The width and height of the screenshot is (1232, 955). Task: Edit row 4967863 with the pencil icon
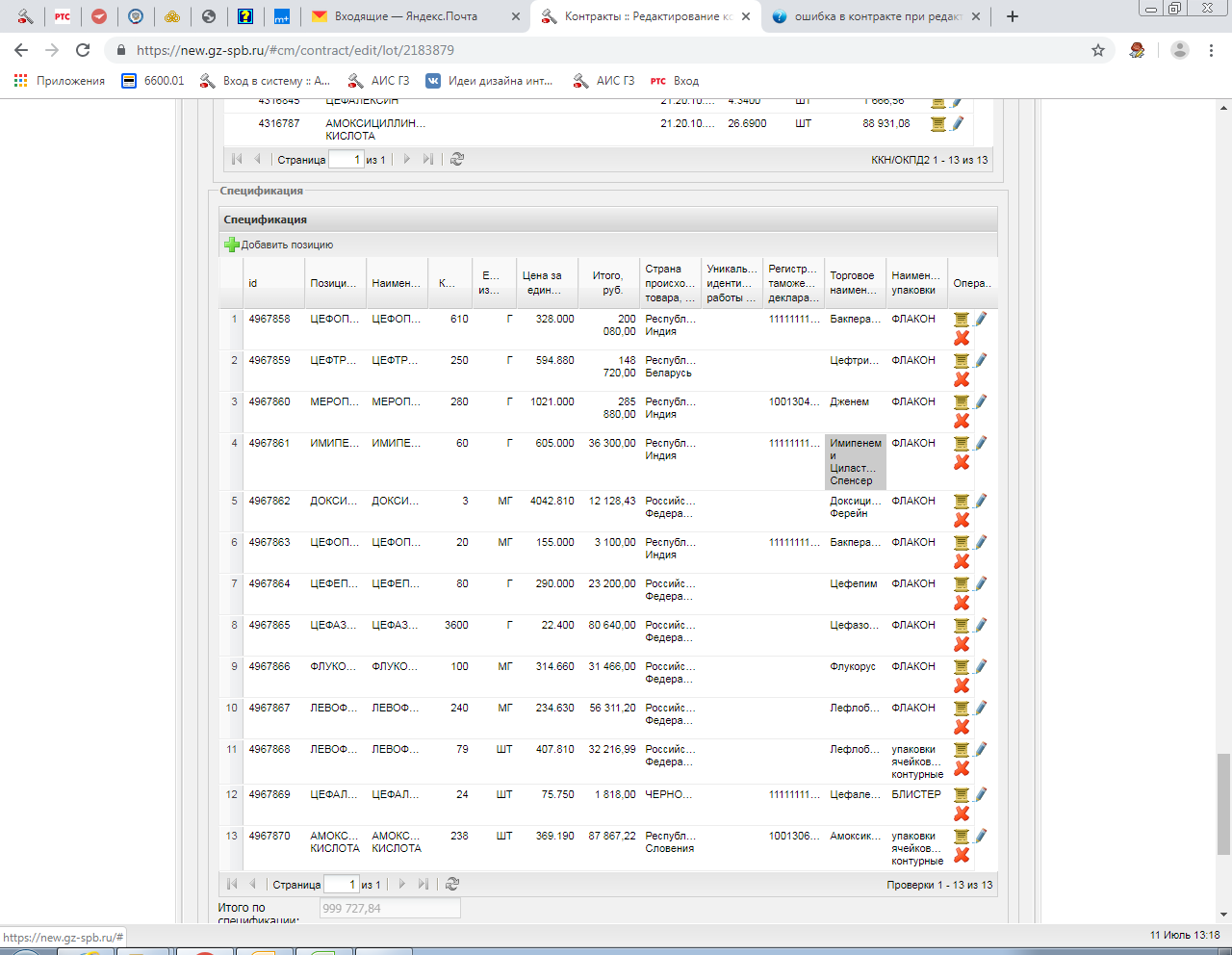coord(981,542)
